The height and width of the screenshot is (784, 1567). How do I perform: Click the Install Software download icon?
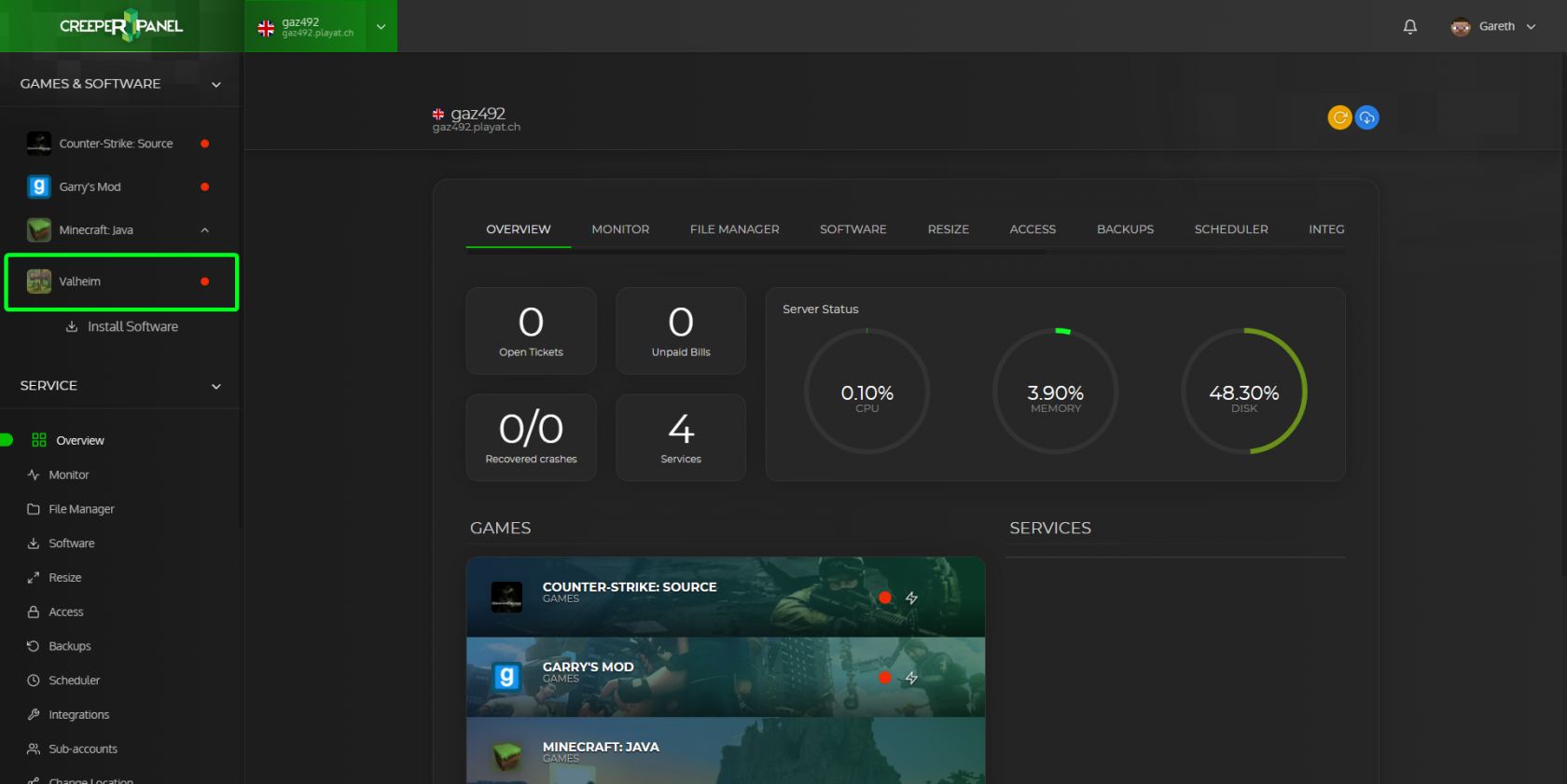[x=72, y=326]
